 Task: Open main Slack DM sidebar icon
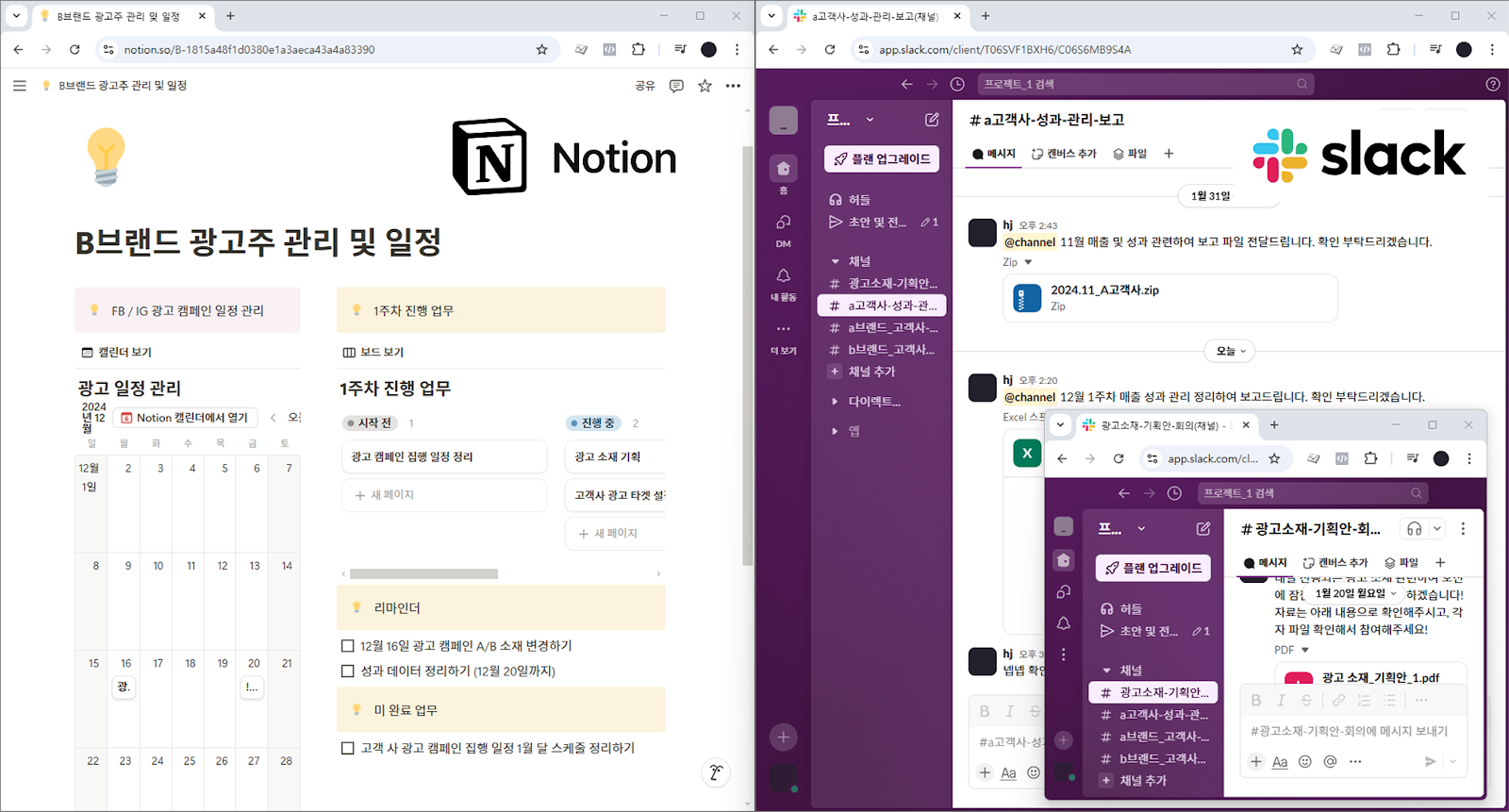click(784, 224)
